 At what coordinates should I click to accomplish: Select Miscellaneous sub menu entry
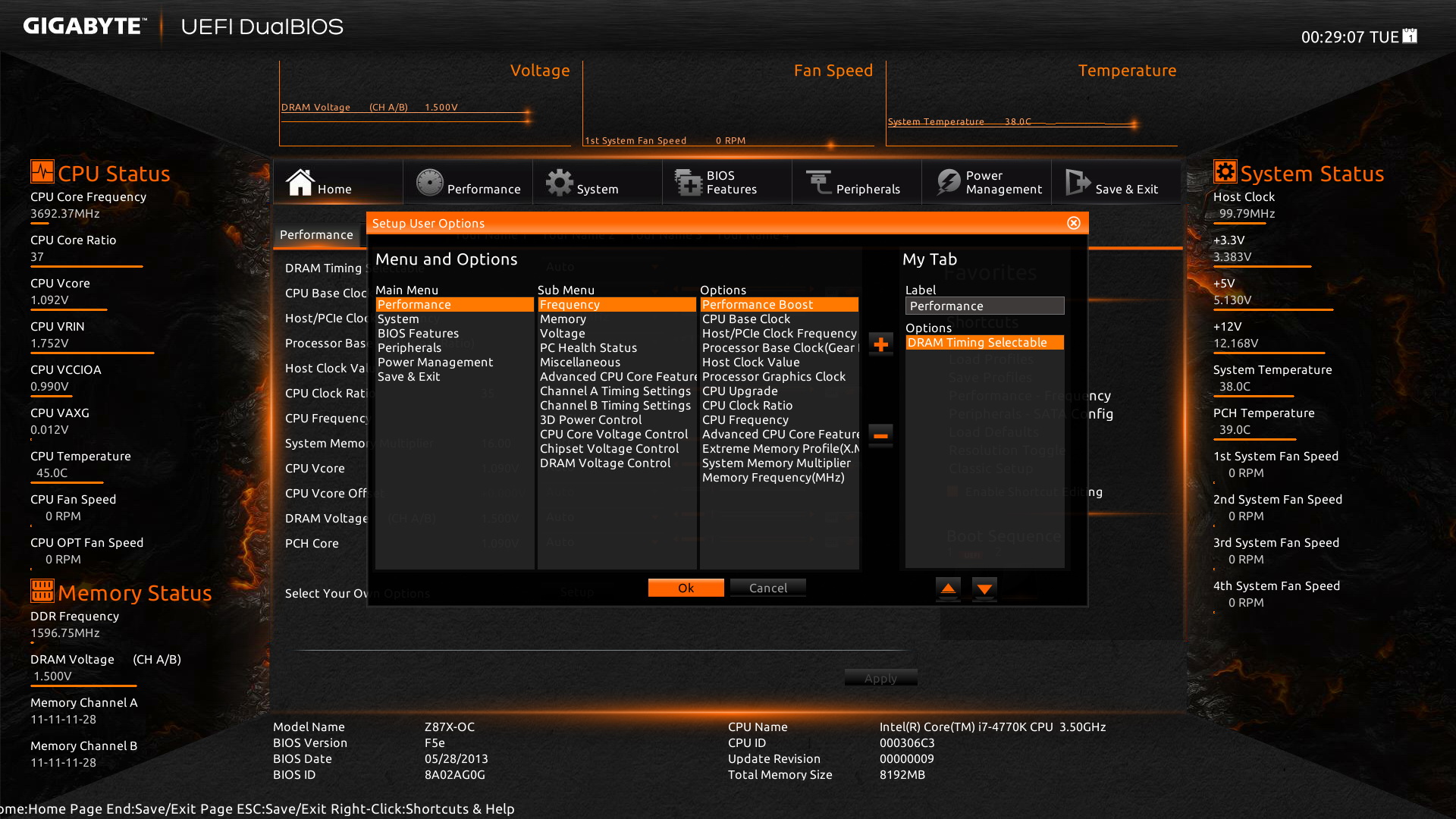pyautogui.click(x=617, y=362)
